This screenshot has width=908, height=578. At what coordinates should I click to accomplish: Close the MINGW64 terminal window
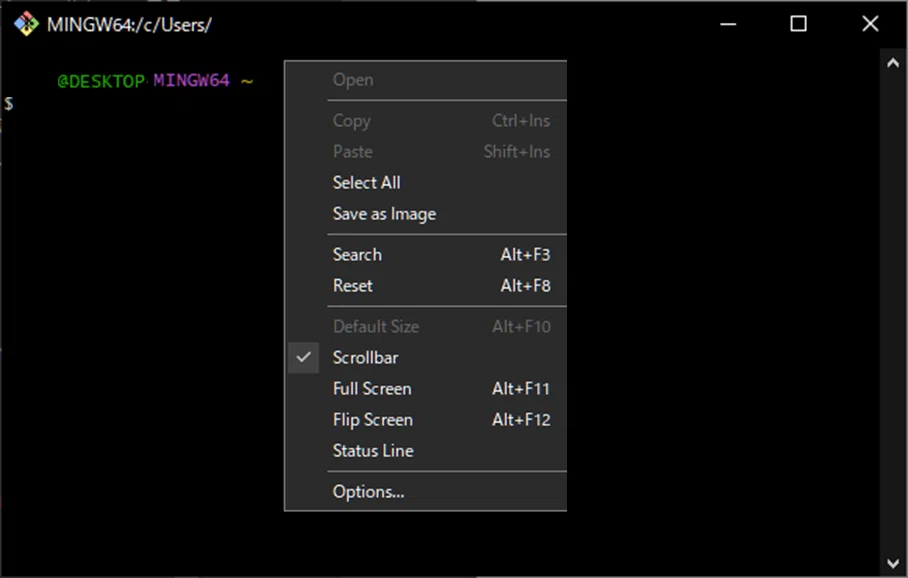coord(870,24)
